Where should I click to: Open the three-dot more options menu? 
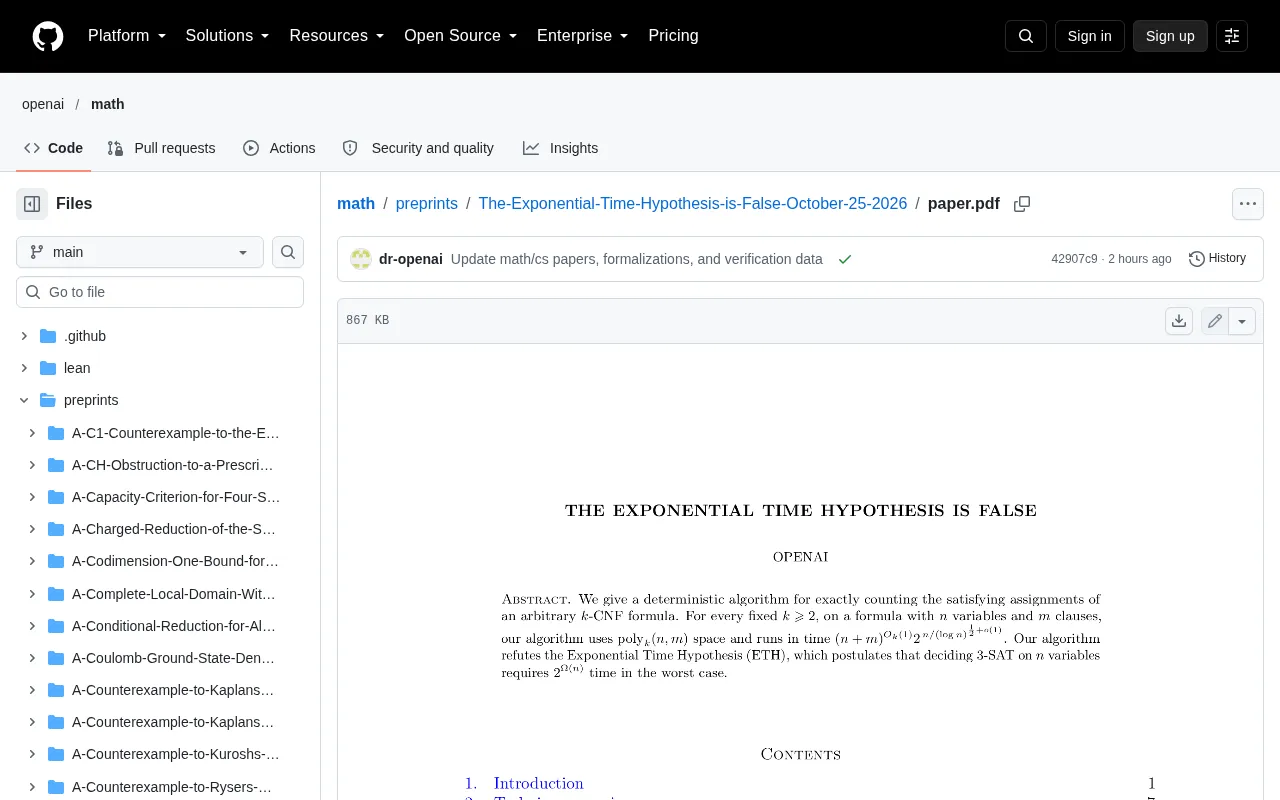pyautogui.click(x=1248, y=204)
